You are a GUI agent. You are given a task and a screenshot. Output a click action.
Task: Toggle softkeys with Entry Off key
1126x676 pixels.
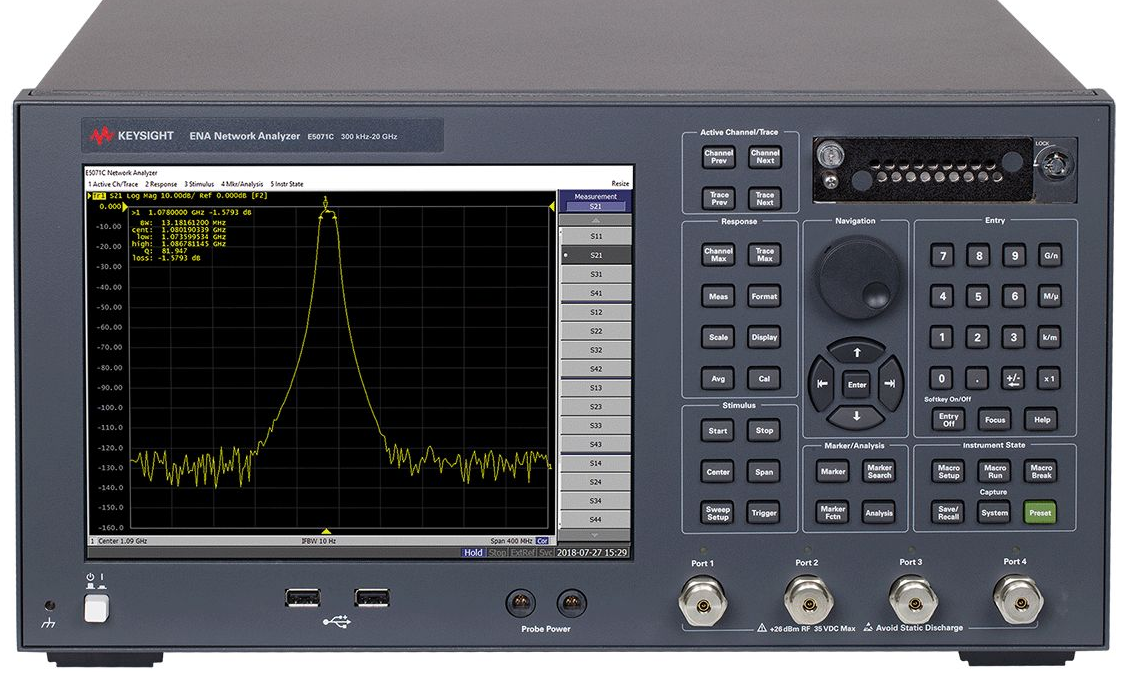click(x=948, y=420)
